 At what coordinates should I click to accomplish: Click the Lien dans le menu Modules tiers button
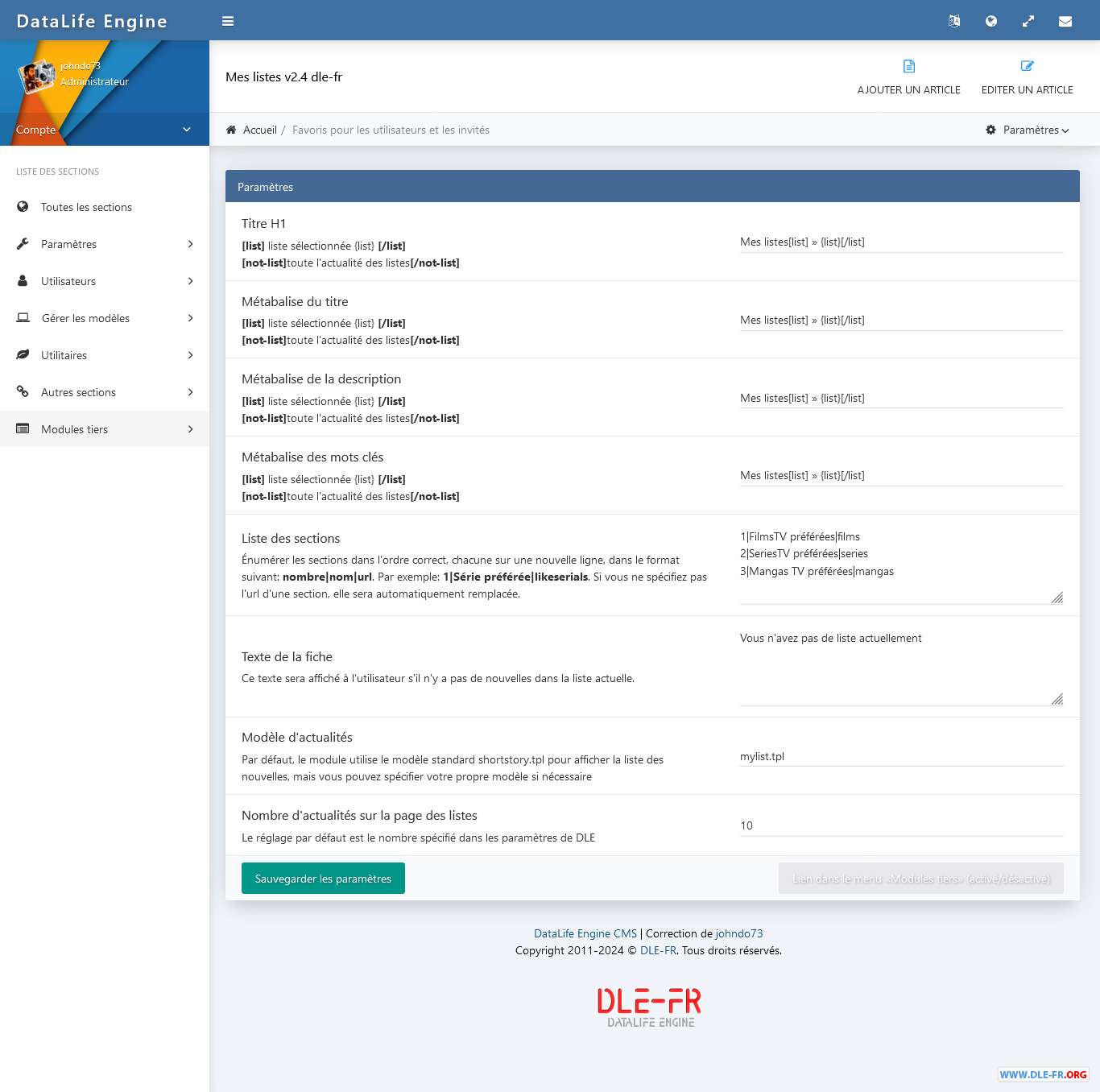921,879
